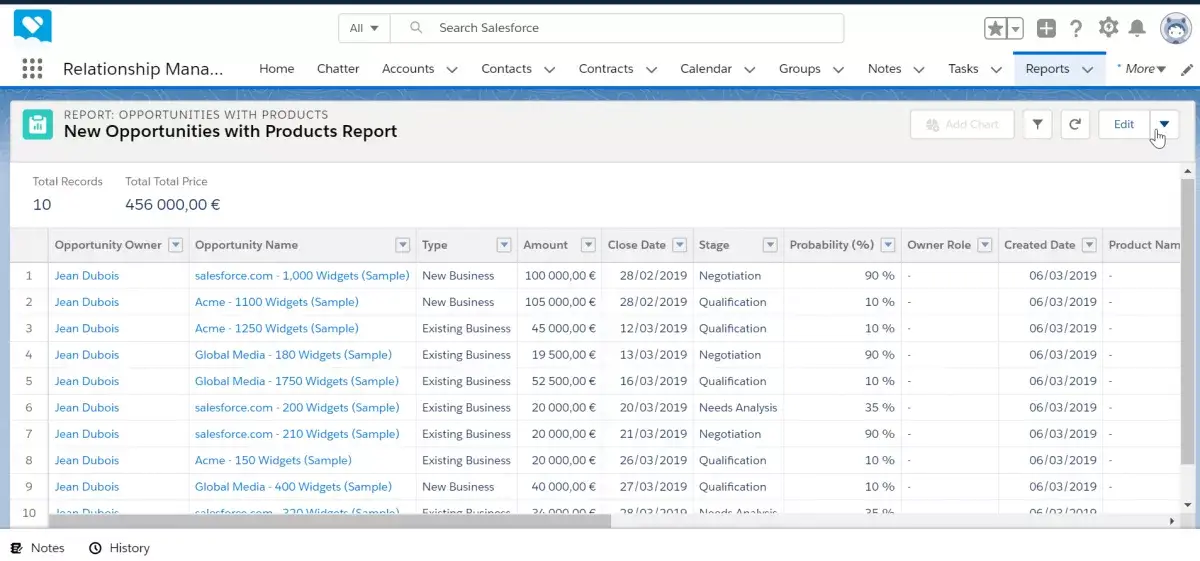Open the Setup gear icon
The width and height of the screenshot is (1200, 561).
(1108, 28)
